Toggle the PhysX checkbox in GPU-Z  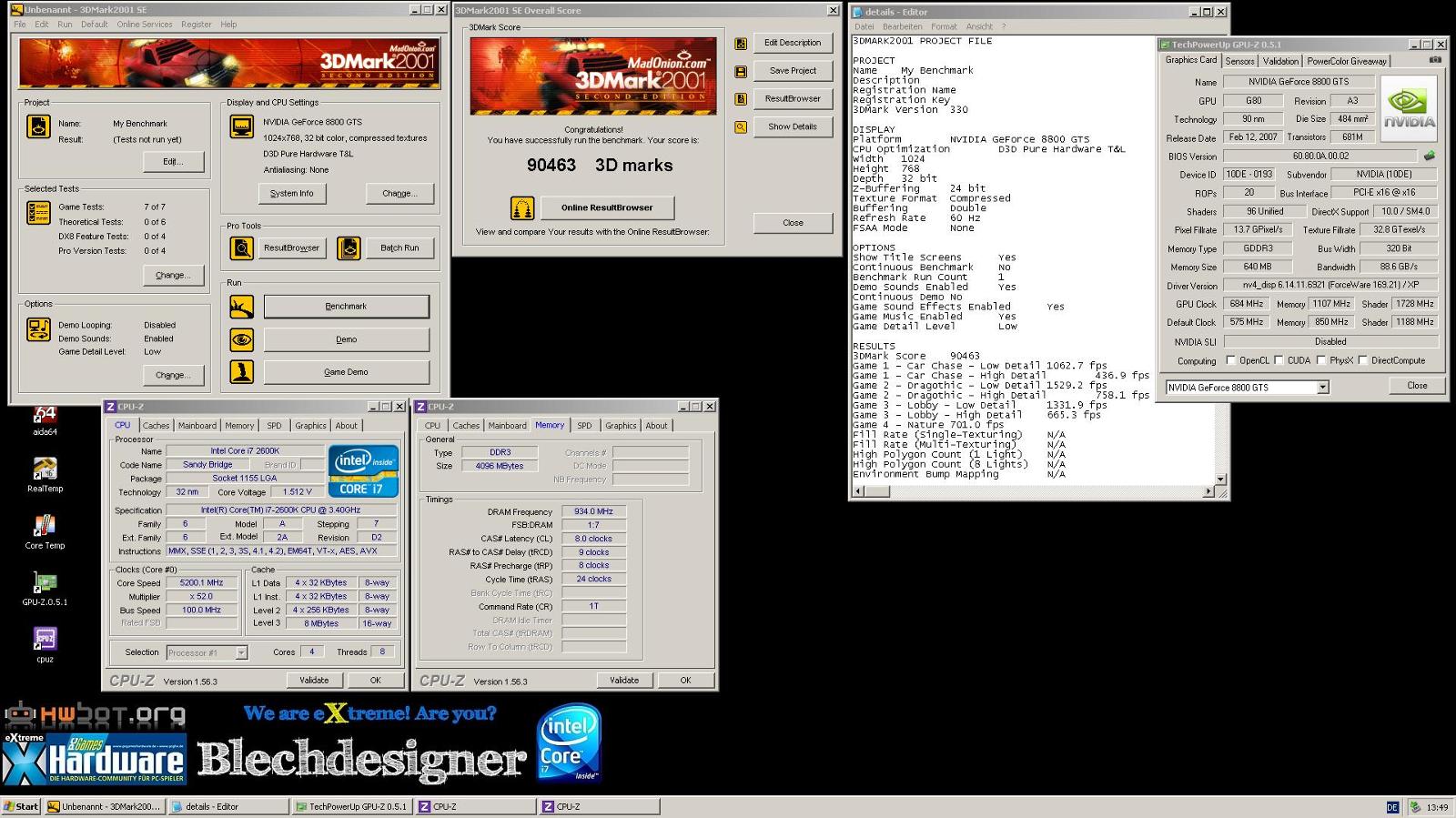pyautogui.click(x=1320, y=360)
